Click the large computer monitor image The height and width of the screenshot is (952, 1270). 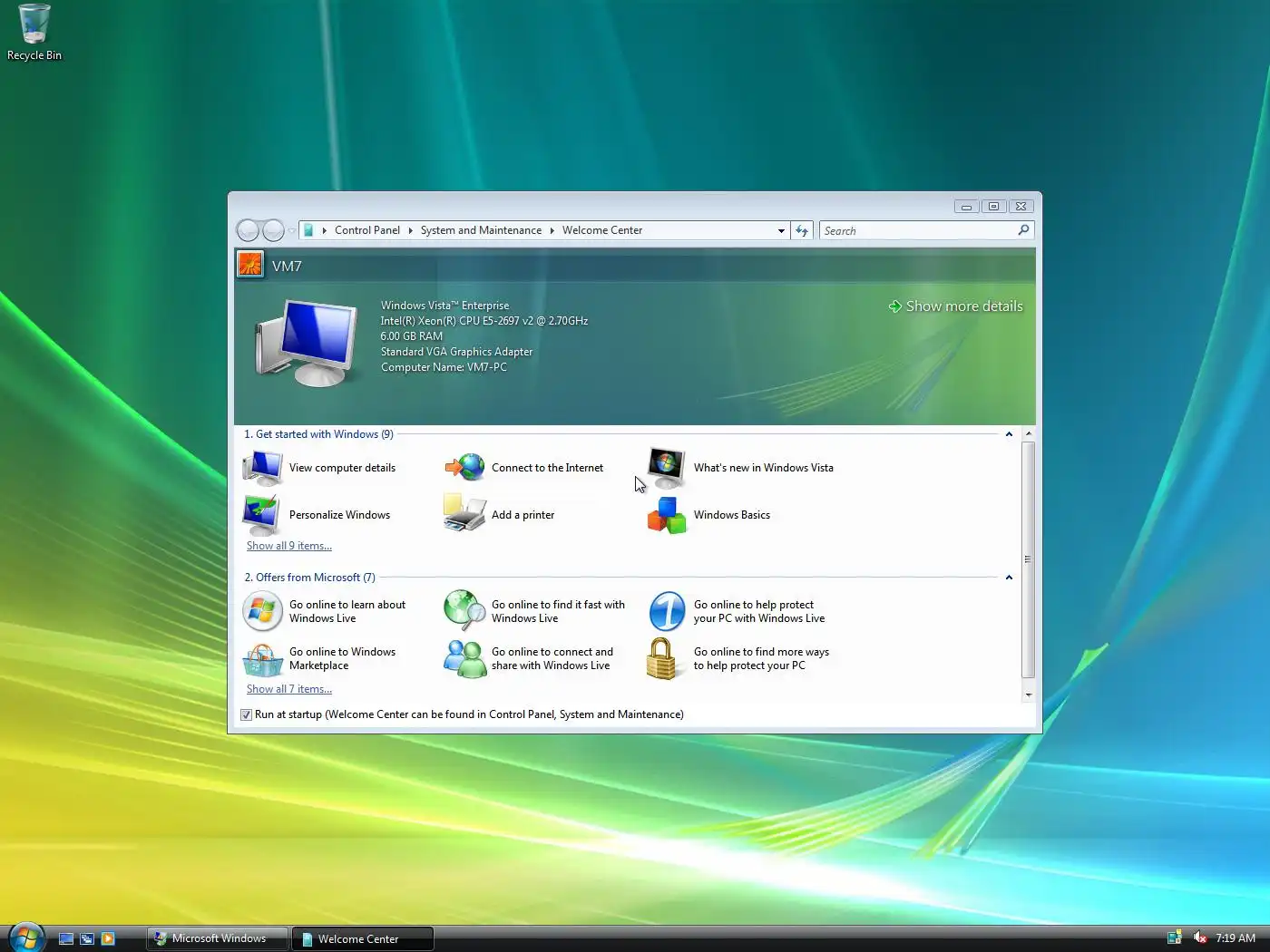click(308, 343)
